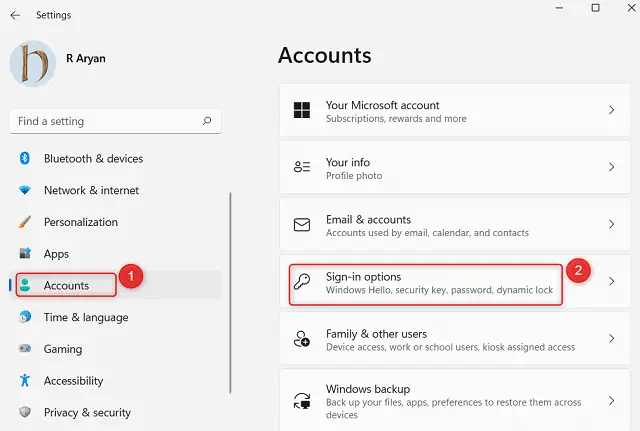Open Email & accounts
This screenshot has height=431, width=640.
point(454,224)
